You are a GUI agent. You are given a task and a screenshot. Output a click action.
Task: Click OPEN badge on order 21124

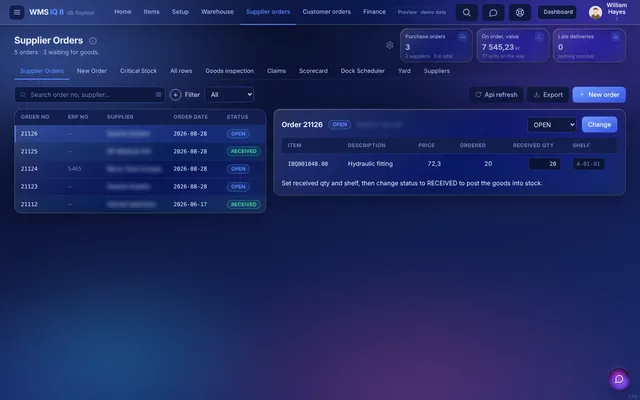pos(238,169)
